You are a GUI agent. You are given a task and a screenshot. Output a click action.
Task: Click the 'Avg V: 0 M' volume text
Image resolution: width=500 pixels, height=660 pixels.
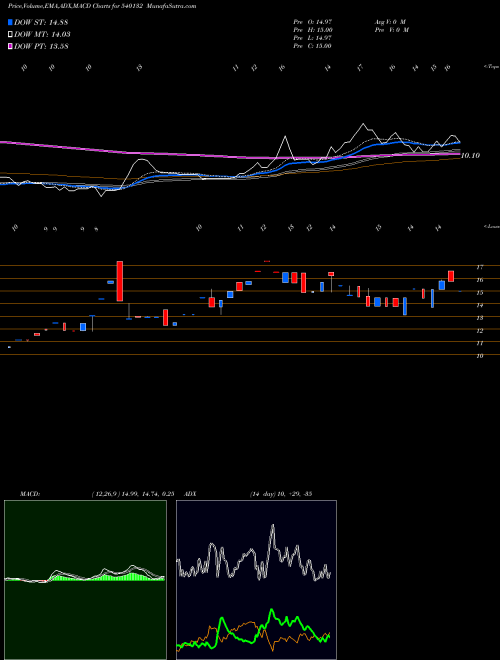coord(389,21)
